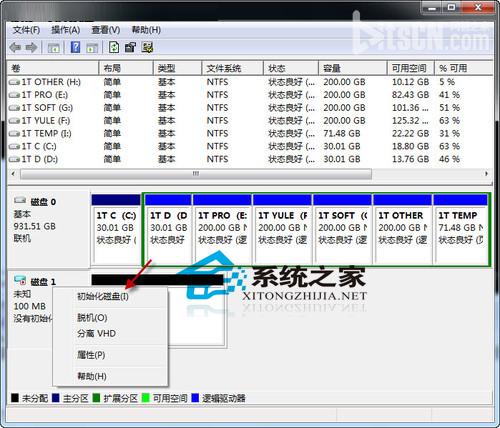
Task: Click the black unallocated bar on 磁盘 1
Action: pos(157,280)
